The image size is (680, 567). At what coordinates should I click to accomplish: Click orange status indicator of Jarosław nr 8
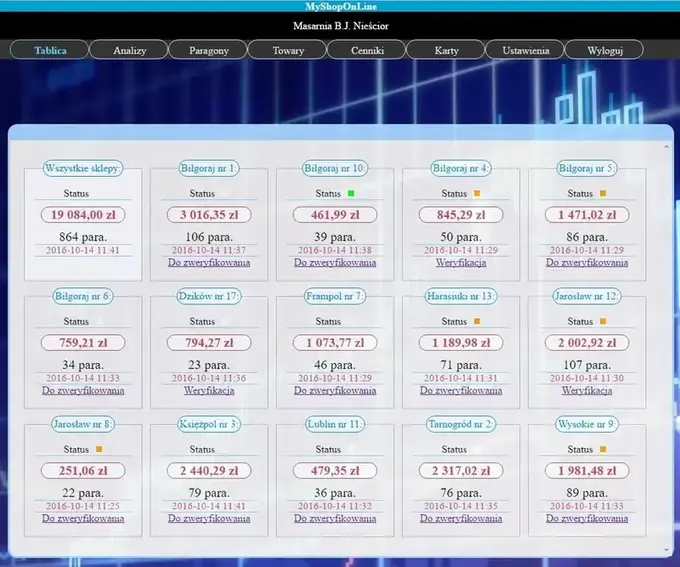pyautogui.click(x=99, y=449)
